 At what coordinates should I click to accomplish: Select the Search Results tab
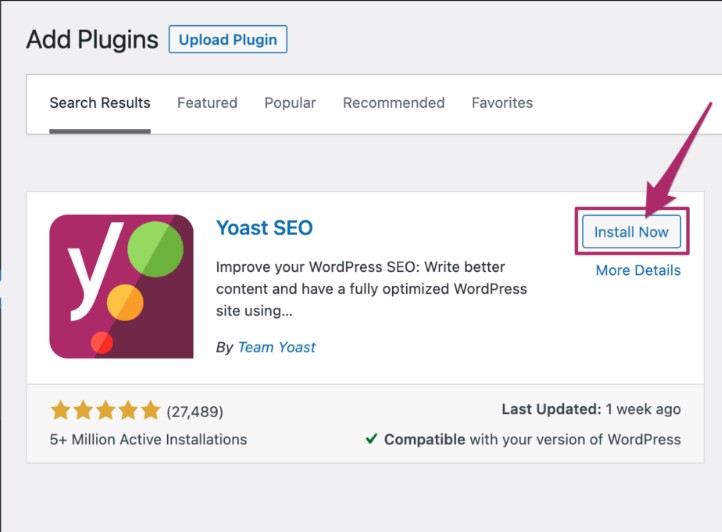(x=100, y=103)
